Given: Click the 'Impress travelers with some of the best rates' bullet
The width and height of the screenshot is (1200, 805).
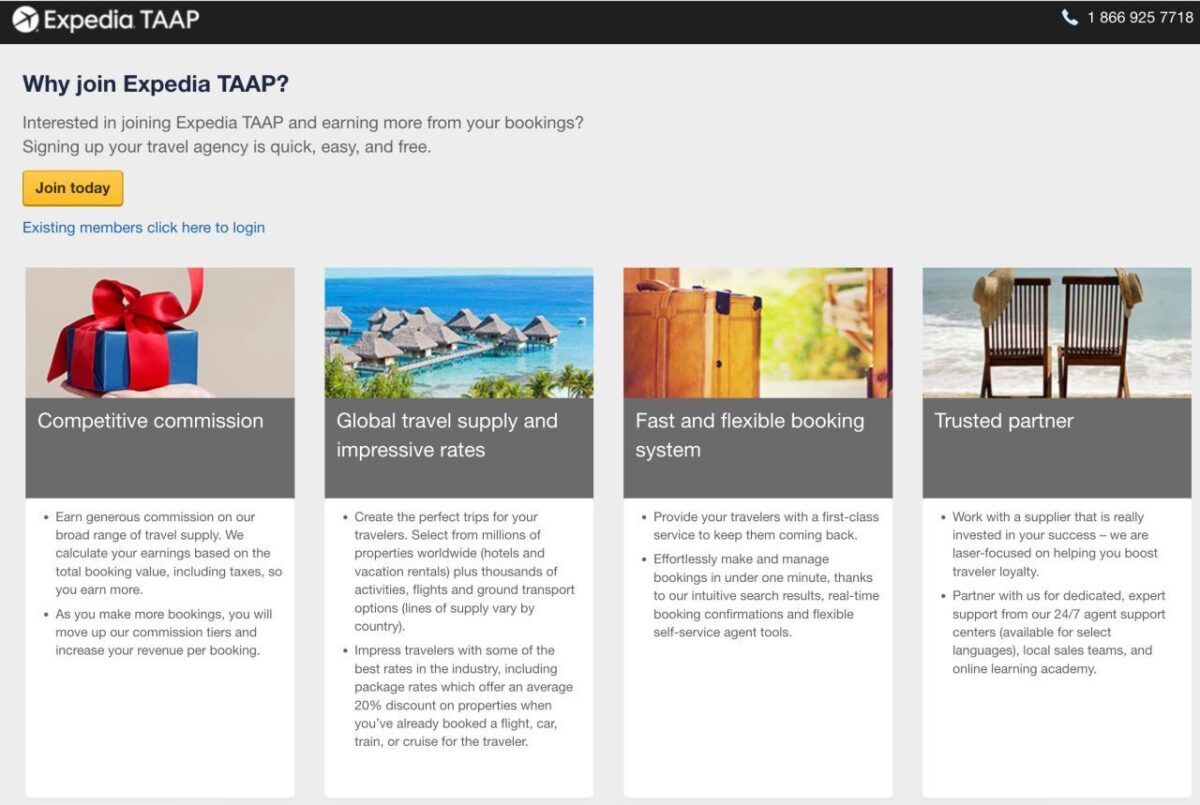Looking at the screenshot, I should click(x=464, y=696).
